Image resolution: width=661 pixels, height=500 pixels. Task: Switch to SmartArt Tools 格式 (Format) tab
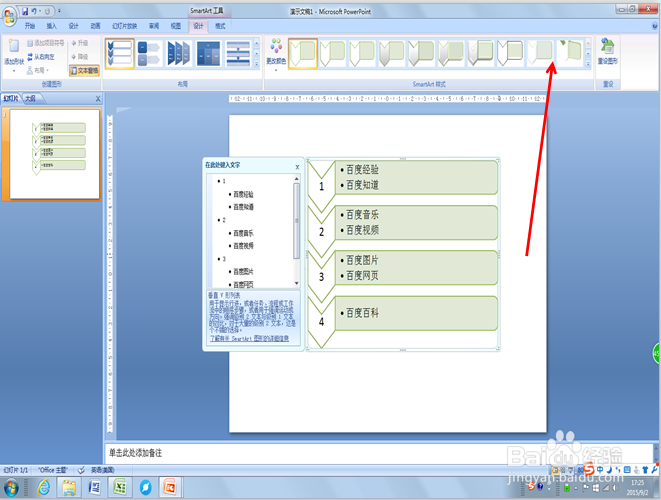(x=220, y=26)
